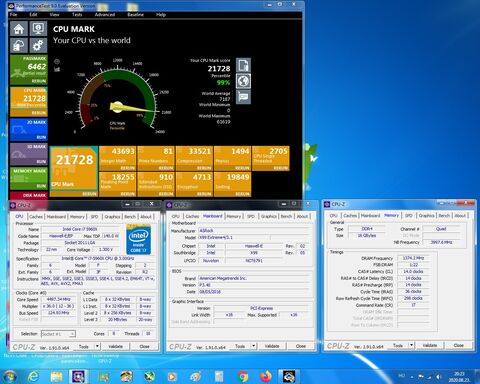Click the small chart icon beside the gauge

pos(57,69)
